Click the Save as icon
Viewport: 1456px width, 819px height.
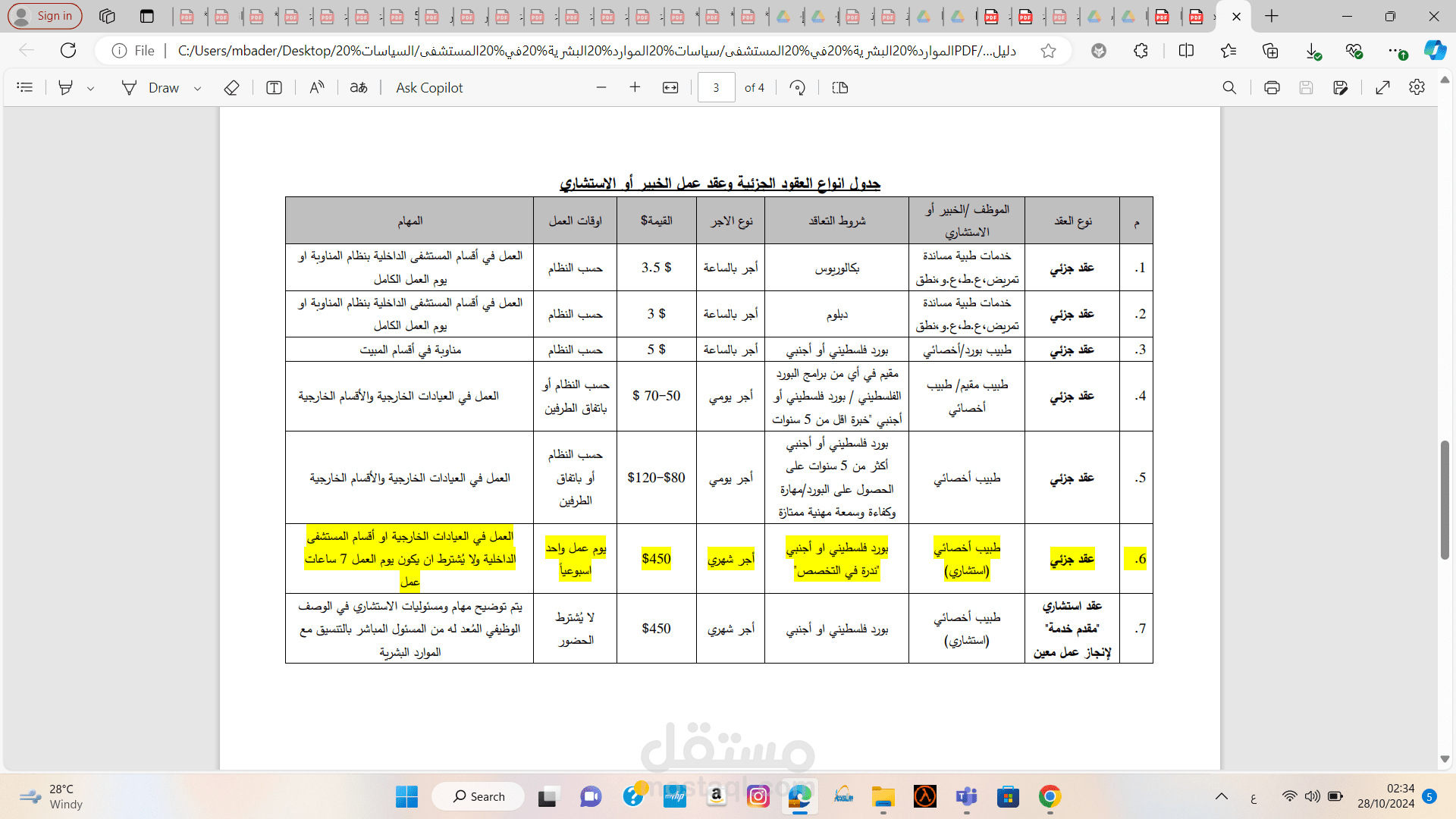tap(1341, 88)
